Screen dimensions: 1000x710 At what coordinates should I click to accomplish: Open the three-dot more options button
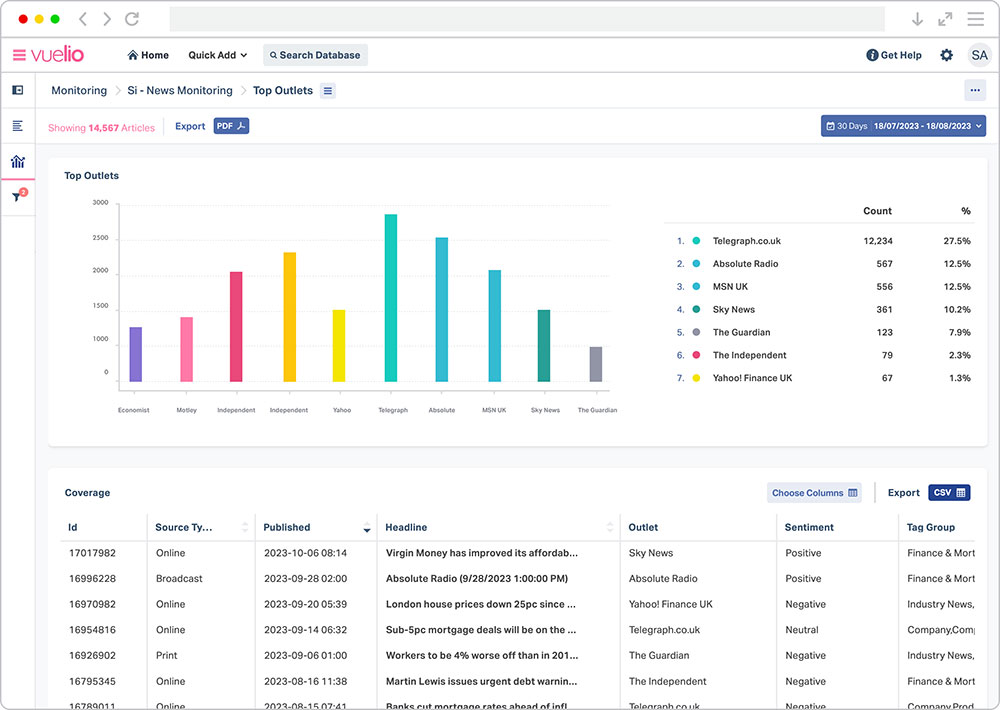974,90
